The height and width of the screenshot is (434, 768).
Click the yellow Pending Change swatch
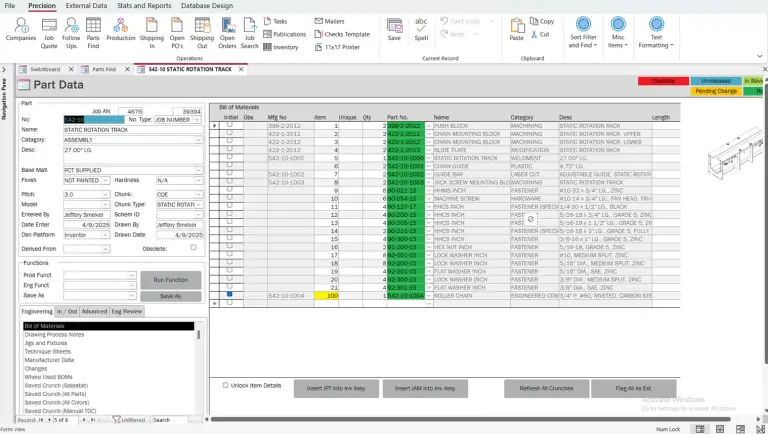[x=716, y=91]
